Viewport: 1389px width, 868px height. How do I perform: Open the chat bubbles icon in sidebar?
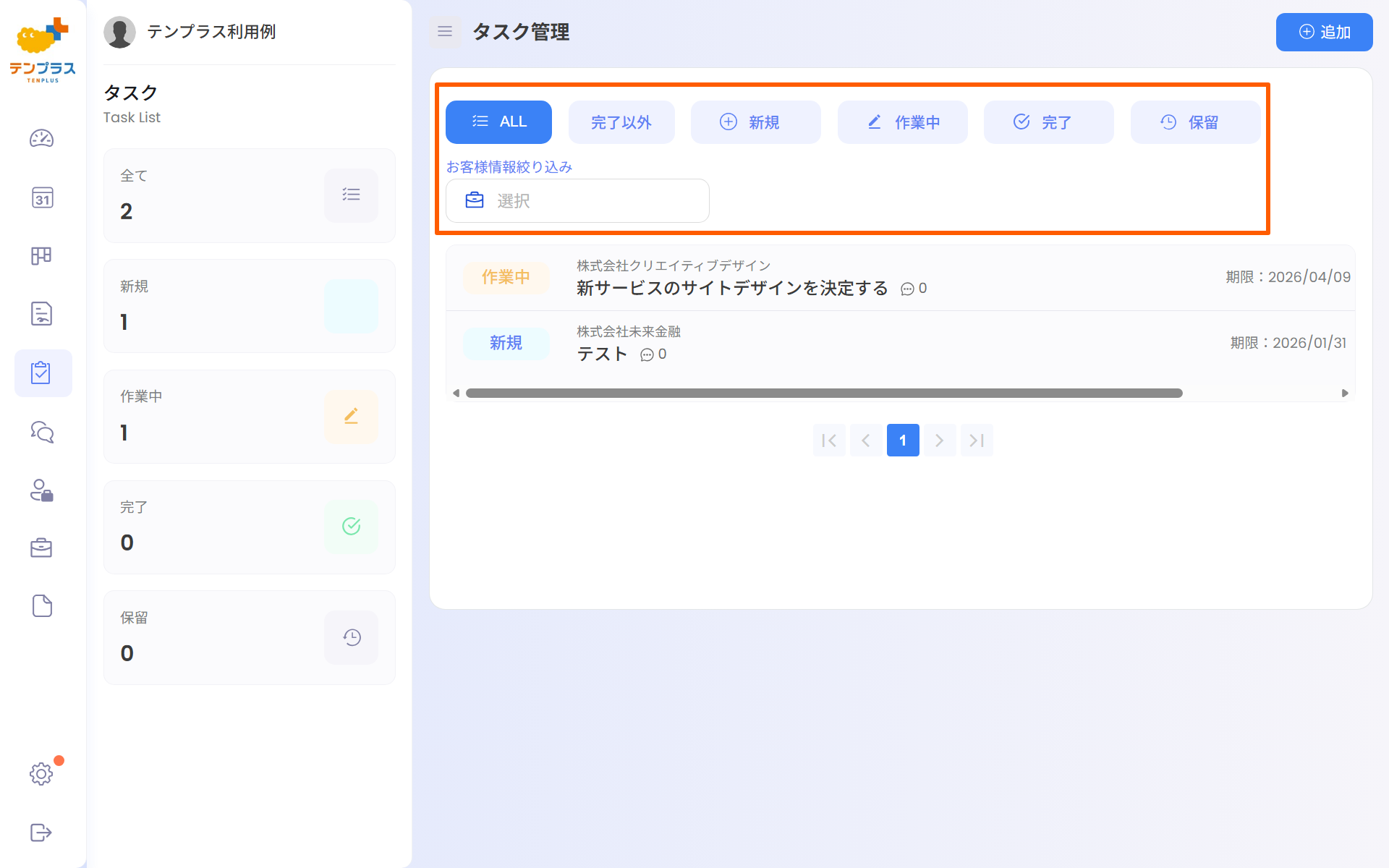[42, 432]
